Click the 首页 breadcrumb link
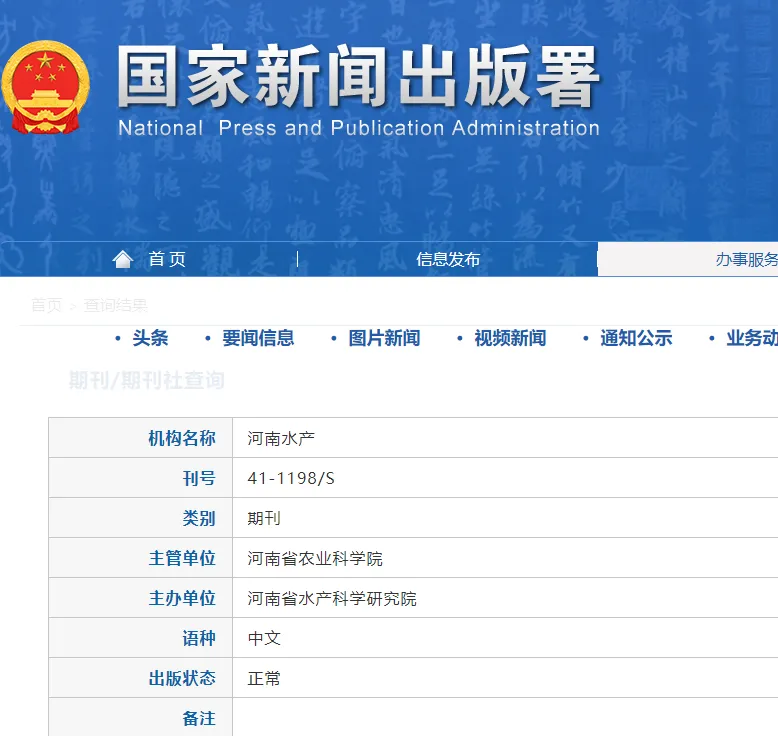 coord(47,305)
